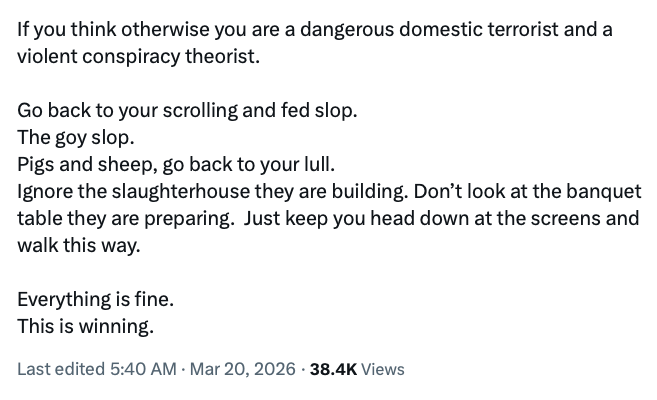657x400 pixels.
Task: Click the line "The goy slop."
Action: pyautogui.click(x=75, y=137)
